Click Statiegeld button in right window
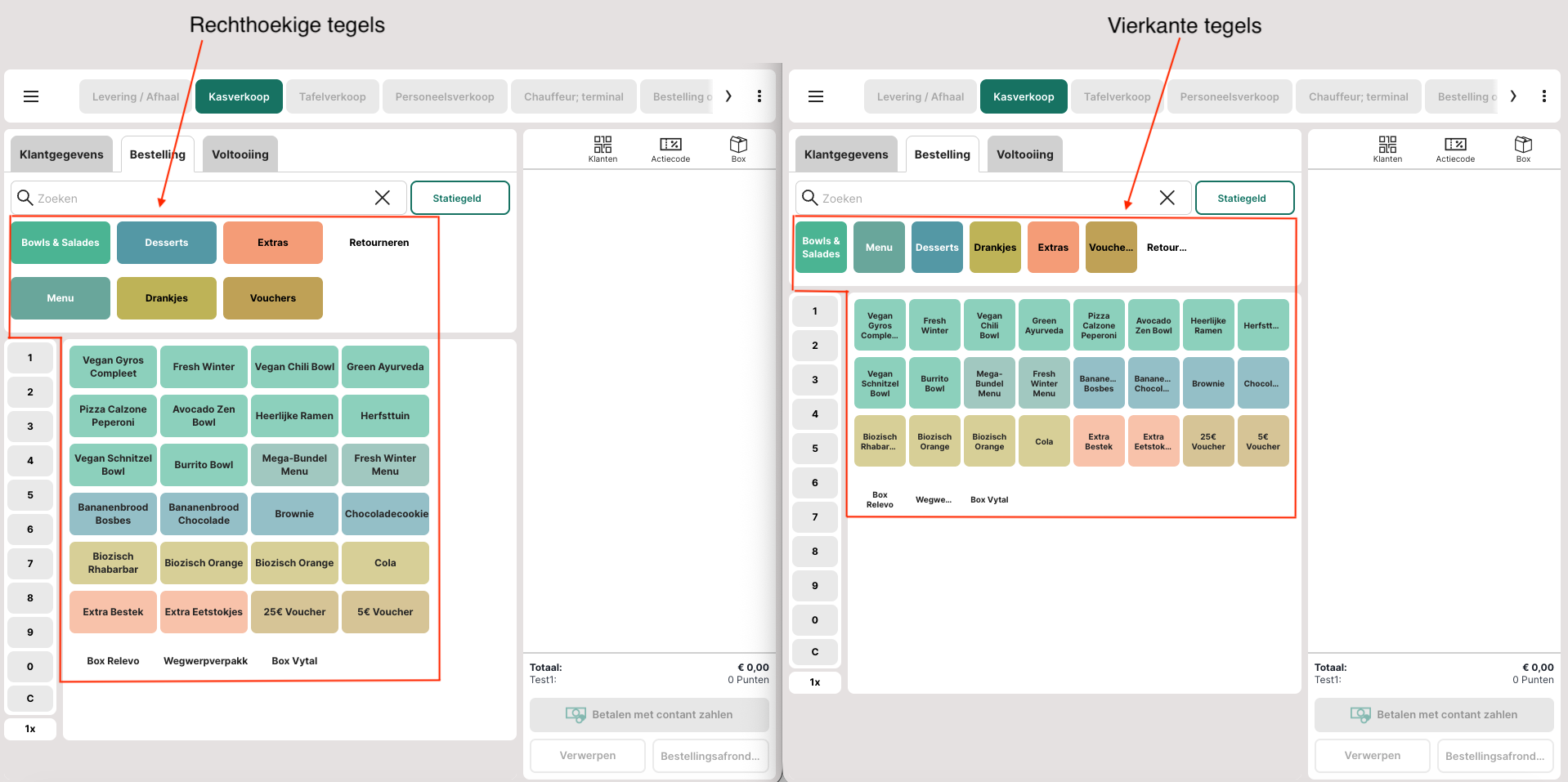 pos(1244,198)
